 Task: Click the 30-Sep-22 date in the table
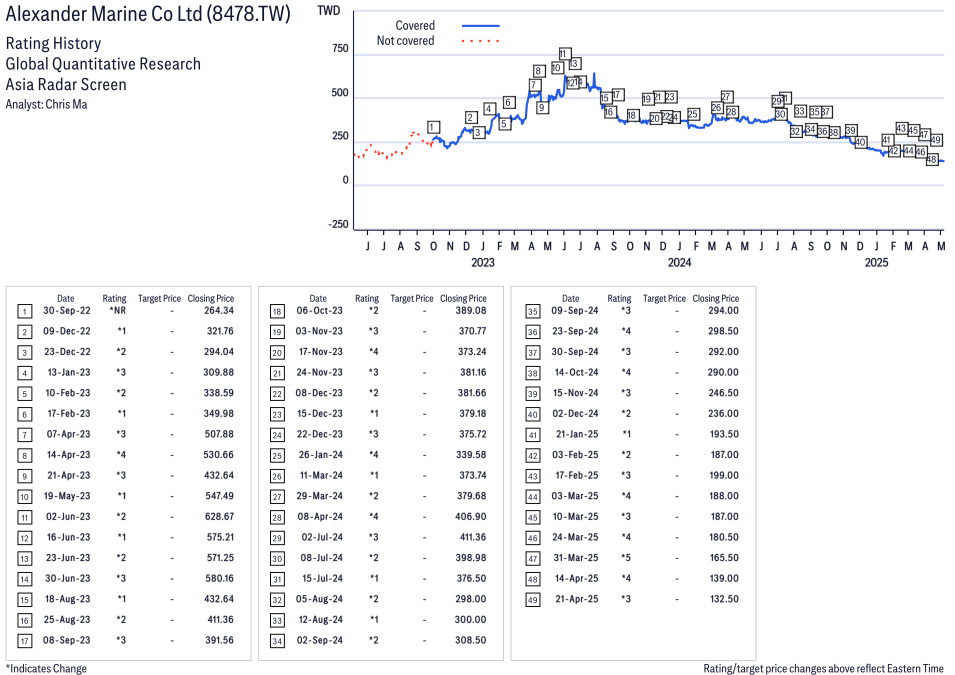[x=67, y=311]
